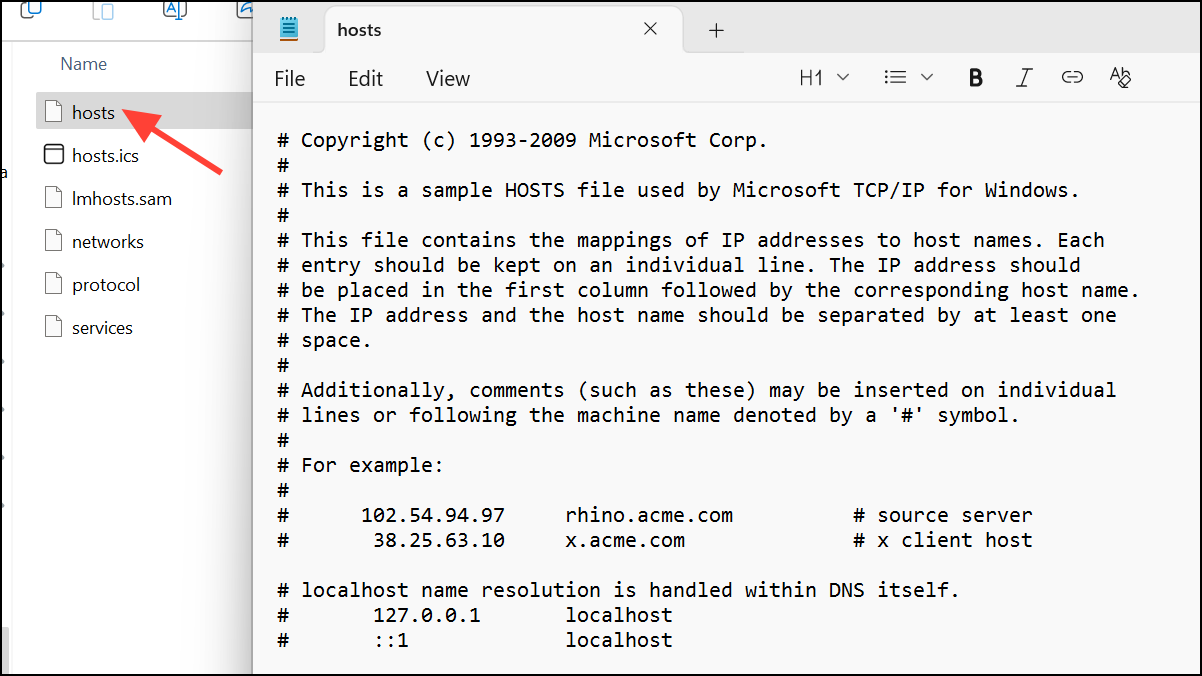Image resolution: width=1202 pixels, height=676 pixels.
Task: Select the hosts.ics file
Action: tap(105, 156)
